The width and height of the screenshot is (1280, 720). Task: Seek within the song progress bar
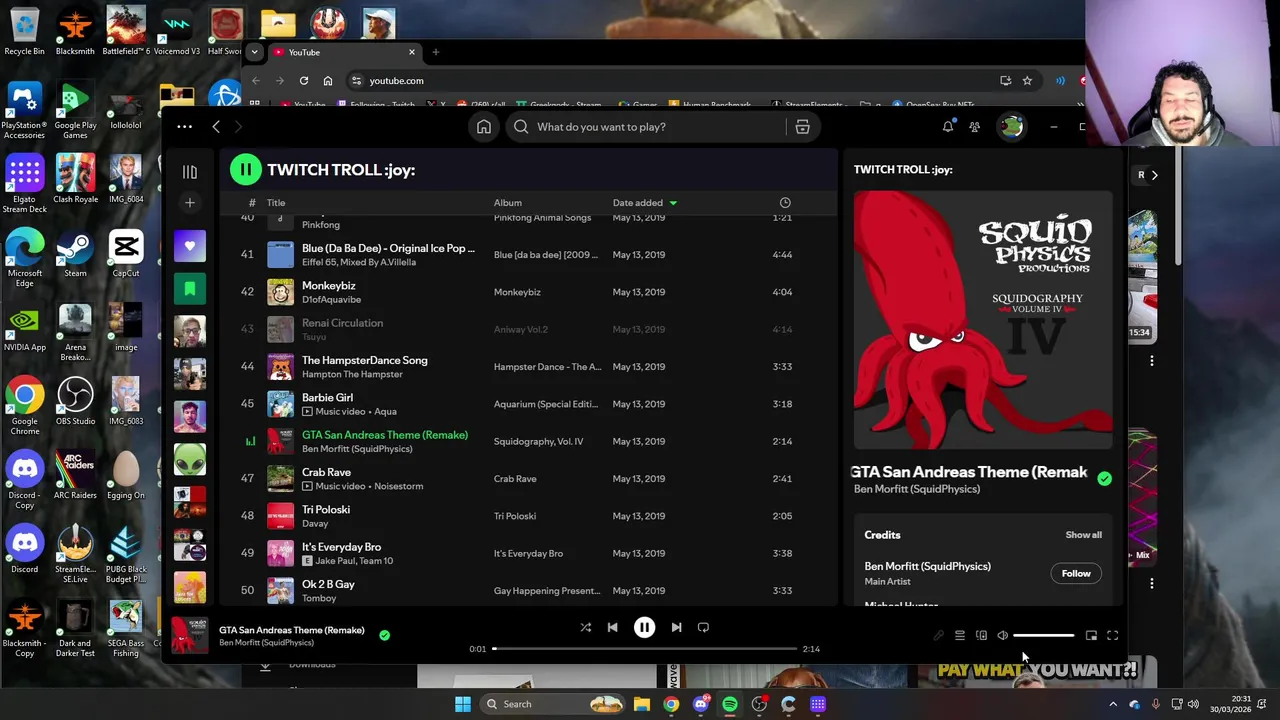point(644,649)
